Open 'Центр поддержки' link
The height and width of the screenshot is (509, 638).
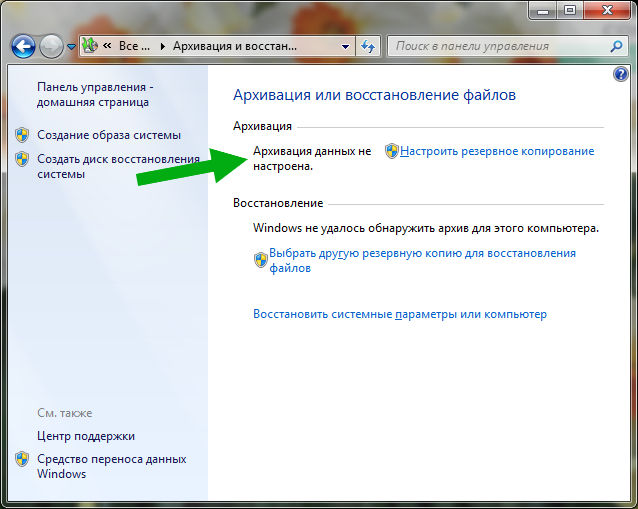pos(86,436)
